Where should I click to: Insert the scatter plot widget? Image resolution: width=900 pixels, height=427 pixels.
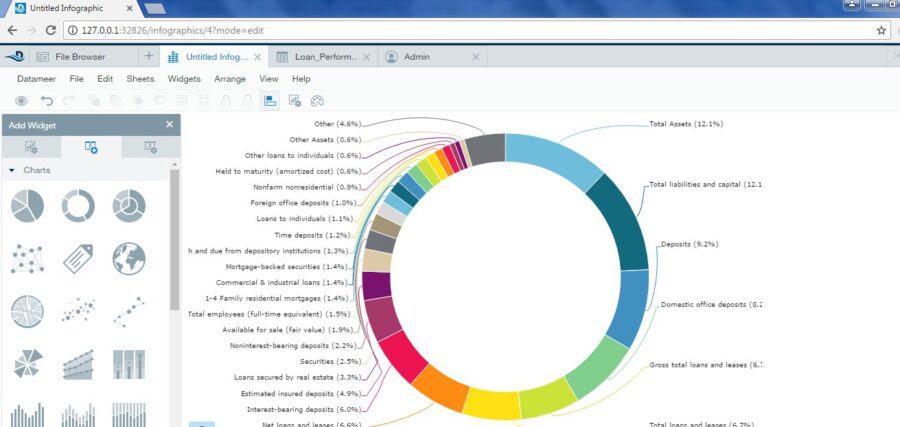(x=78, y=310)
